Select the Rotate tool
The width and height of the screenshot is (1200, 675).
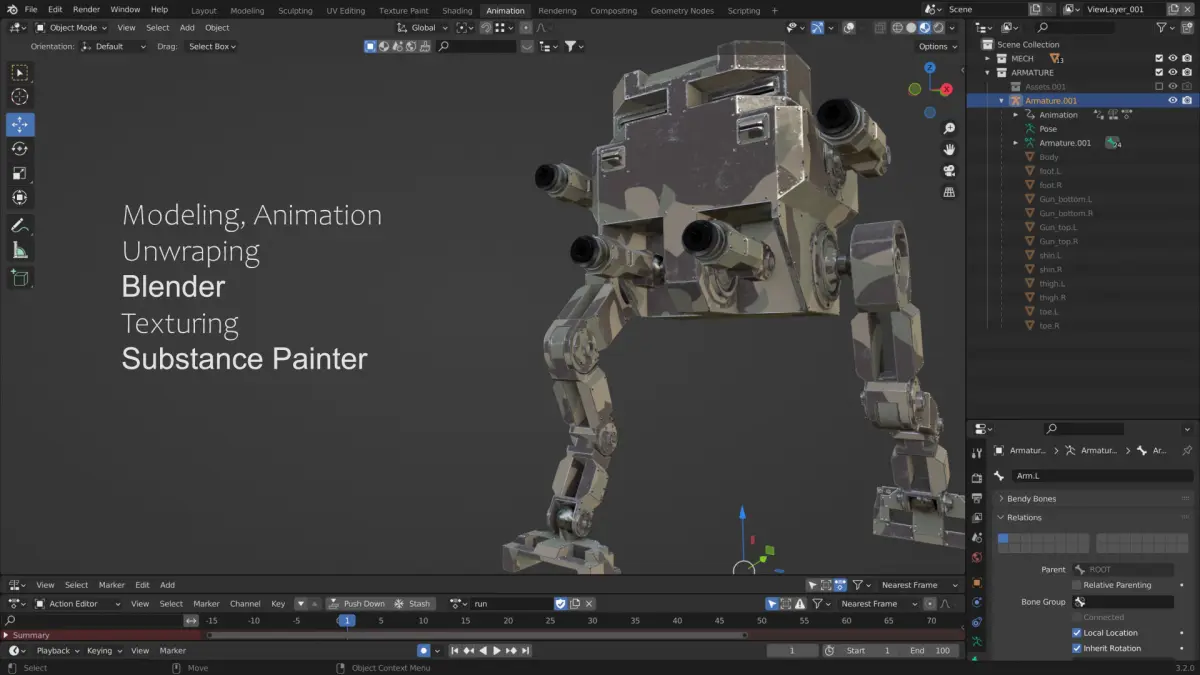[20, 149]
